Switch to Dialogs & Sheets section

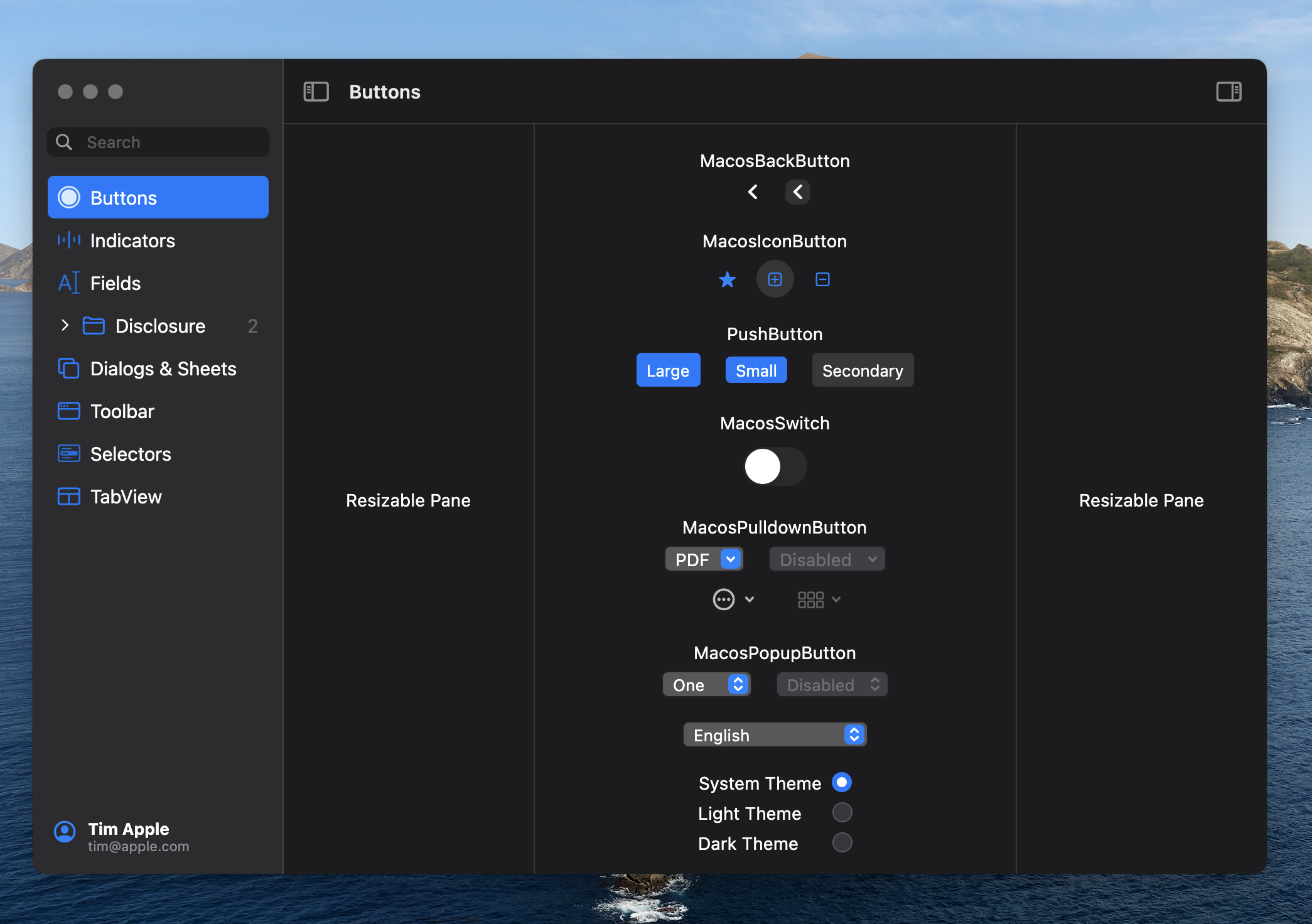tap(163, 368)
